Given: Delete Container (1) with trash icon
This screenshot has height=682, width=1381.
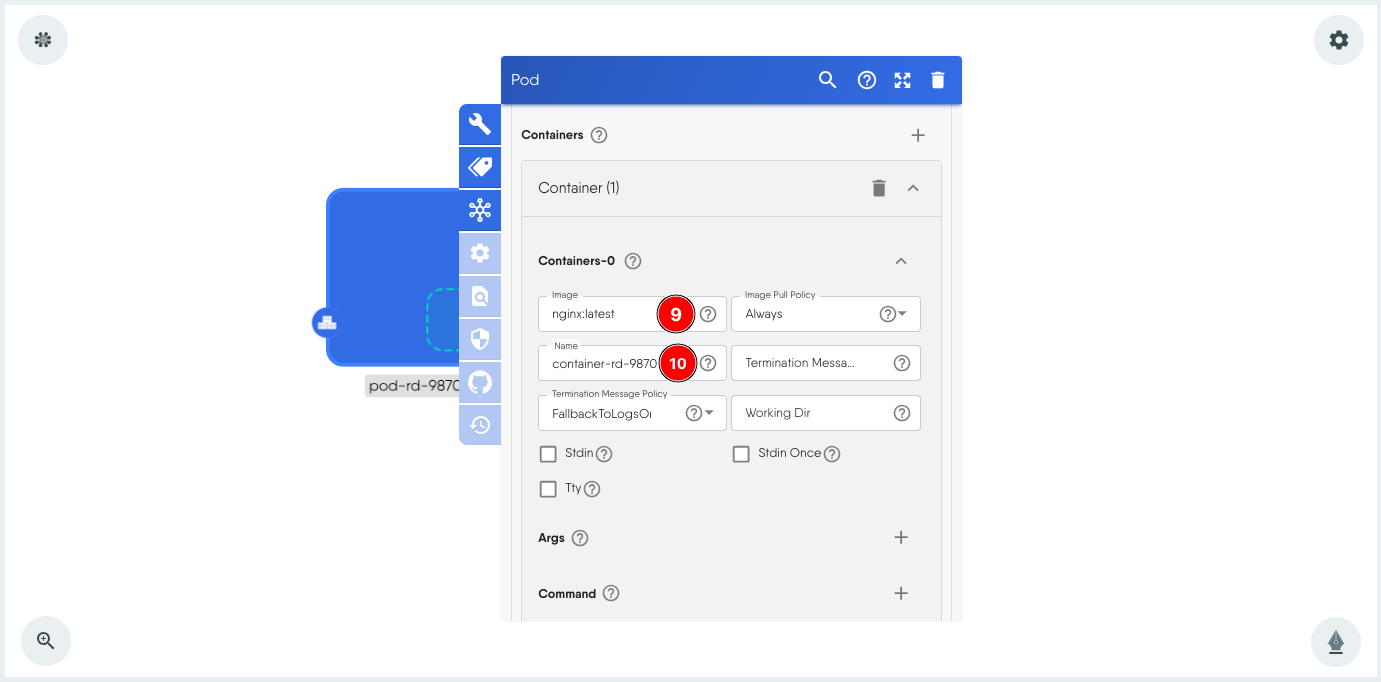Looking at the screenshot, I should (878, 188).
